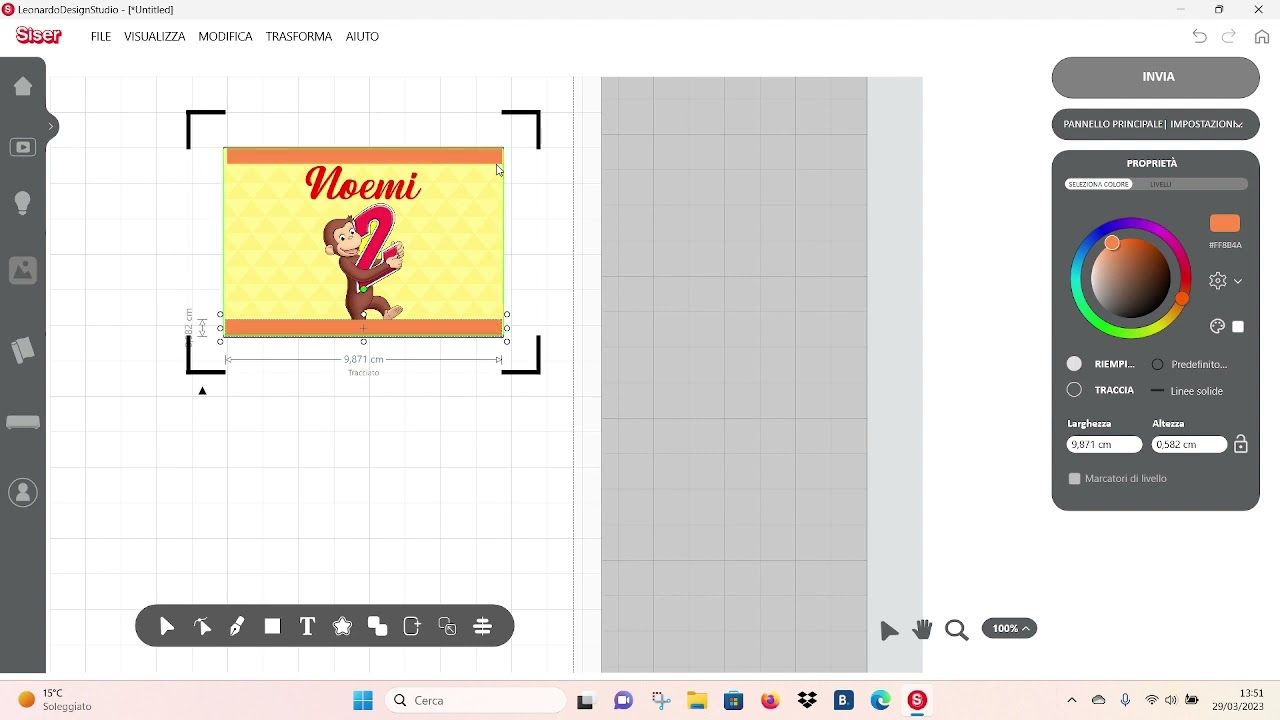
Task: Activate the hand pan tool
Action: pos(923,629)
